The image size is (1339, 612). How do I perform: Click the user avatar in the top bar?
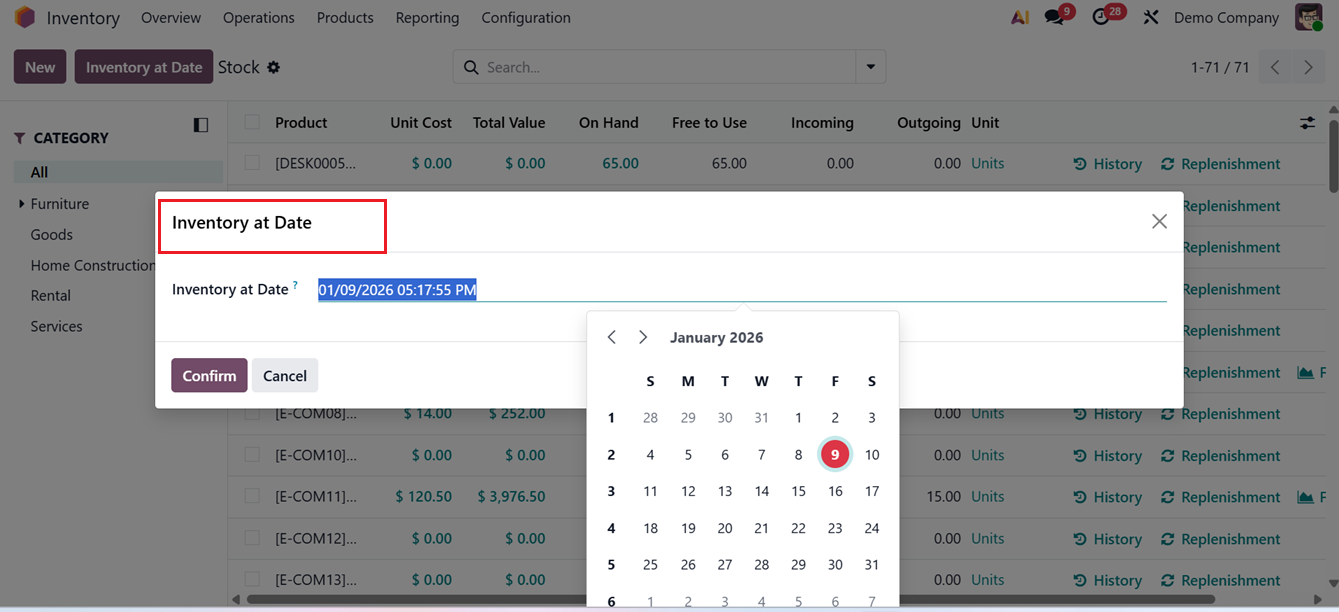pos(1308,16)
